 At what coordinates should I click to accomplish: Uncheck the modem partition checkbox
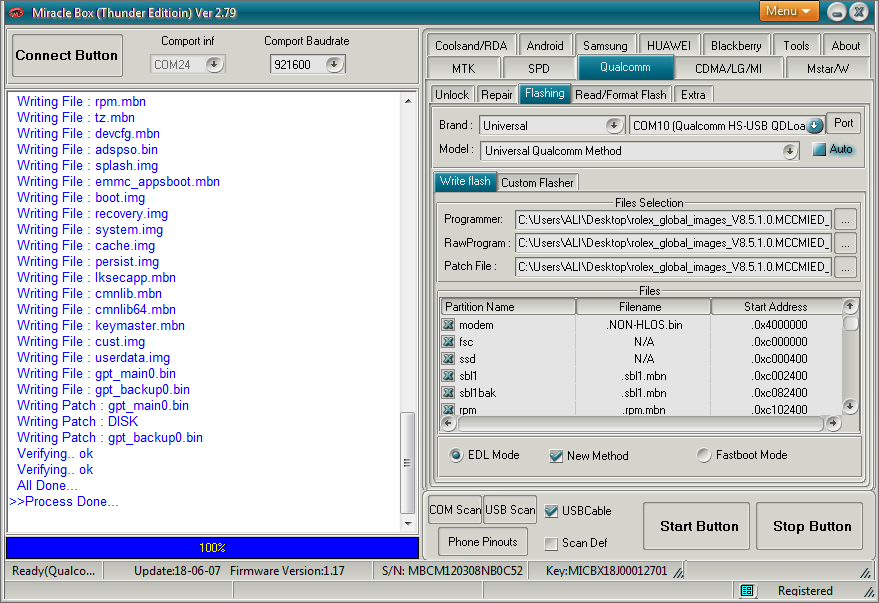pos(448,325)
